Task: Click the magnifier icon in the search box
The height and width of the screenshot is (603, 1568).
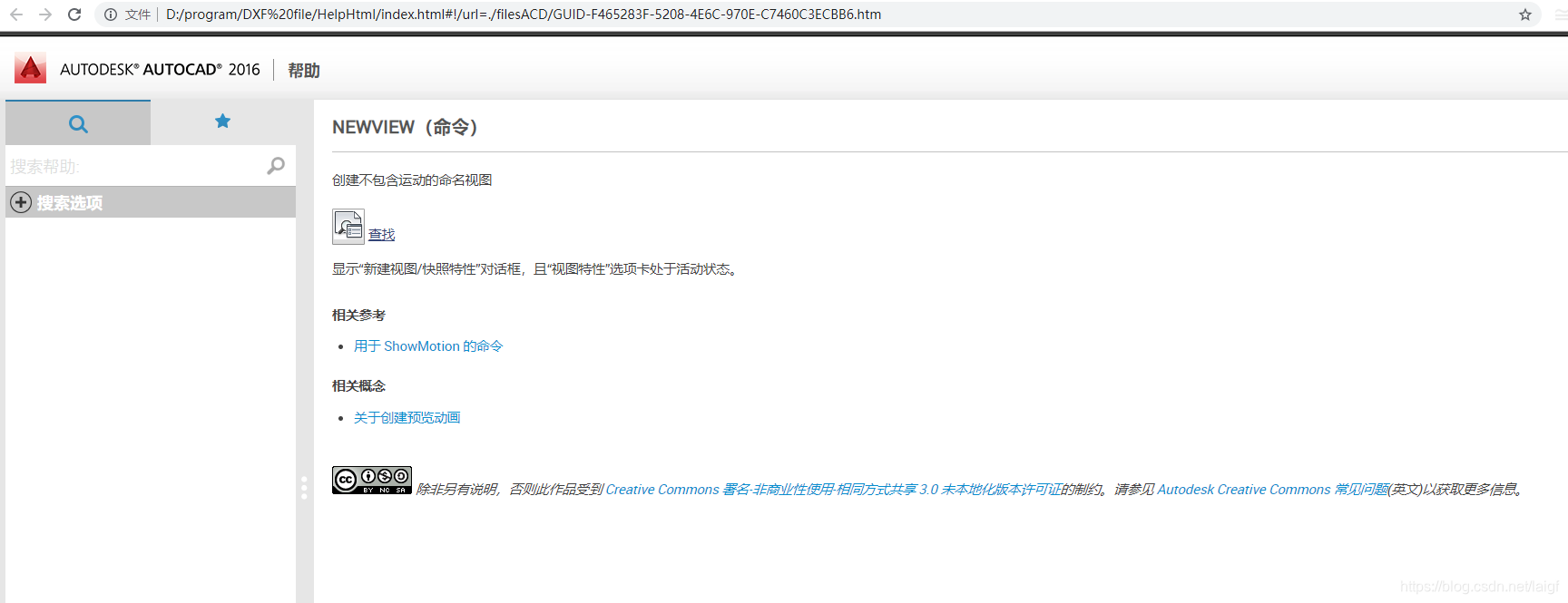Action: pos(276,166)
